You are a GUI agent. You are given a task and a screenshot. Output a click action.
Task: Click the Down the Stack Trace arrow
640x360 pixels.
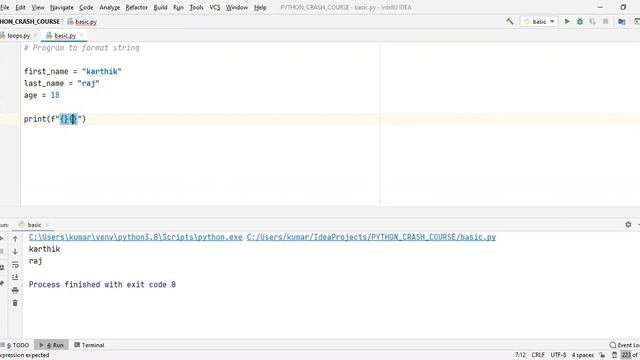[15, 251]
